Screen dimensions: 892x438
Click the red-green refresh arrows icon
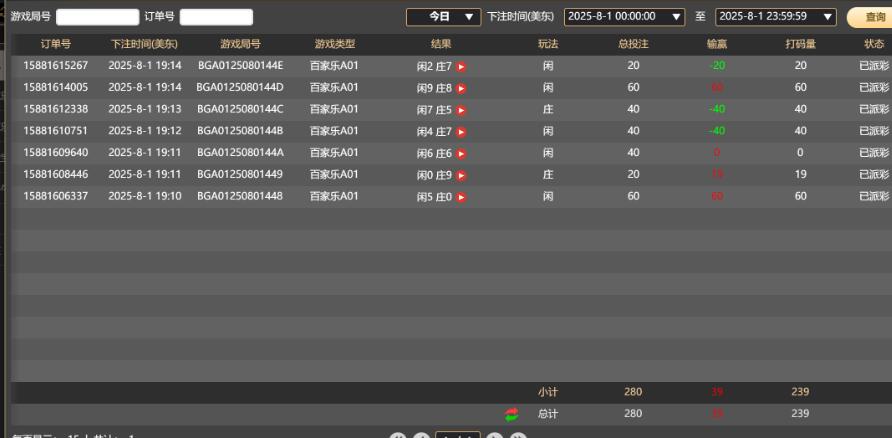pos(513,414)
